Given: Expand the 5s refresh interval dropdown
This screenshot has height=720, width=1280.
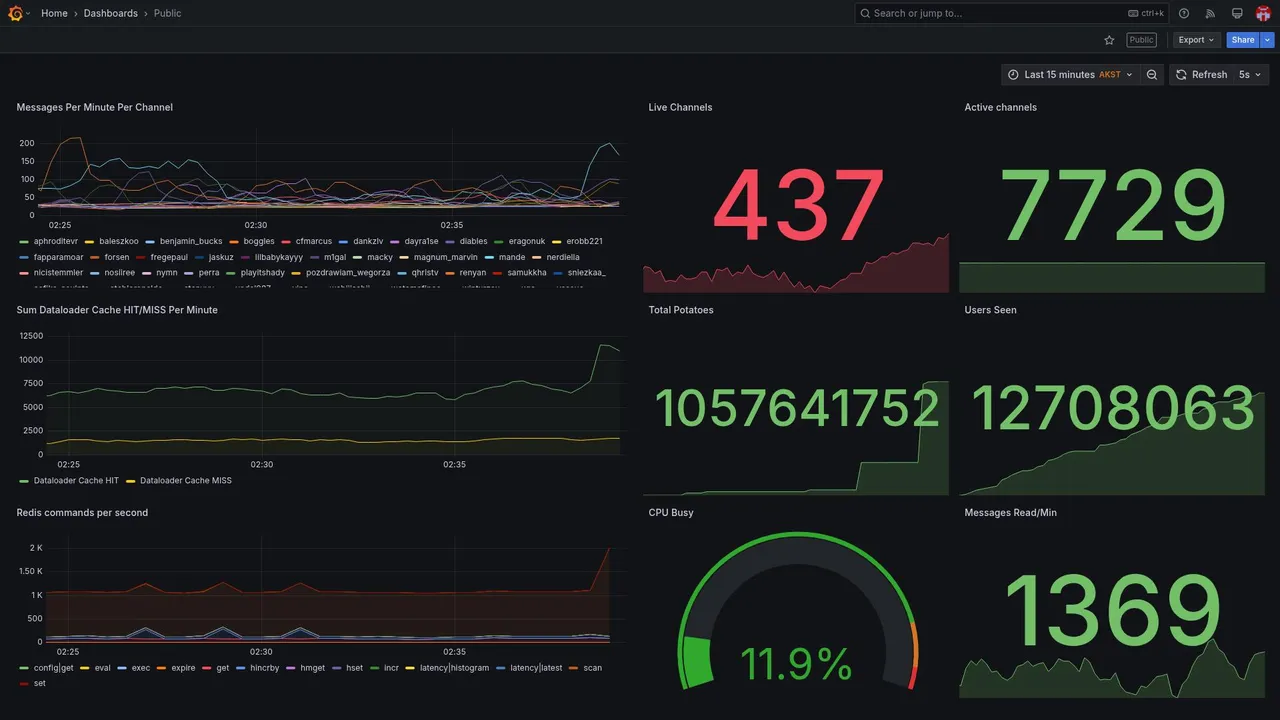Looking at the screenshot, I should [x=1250, y=75].
